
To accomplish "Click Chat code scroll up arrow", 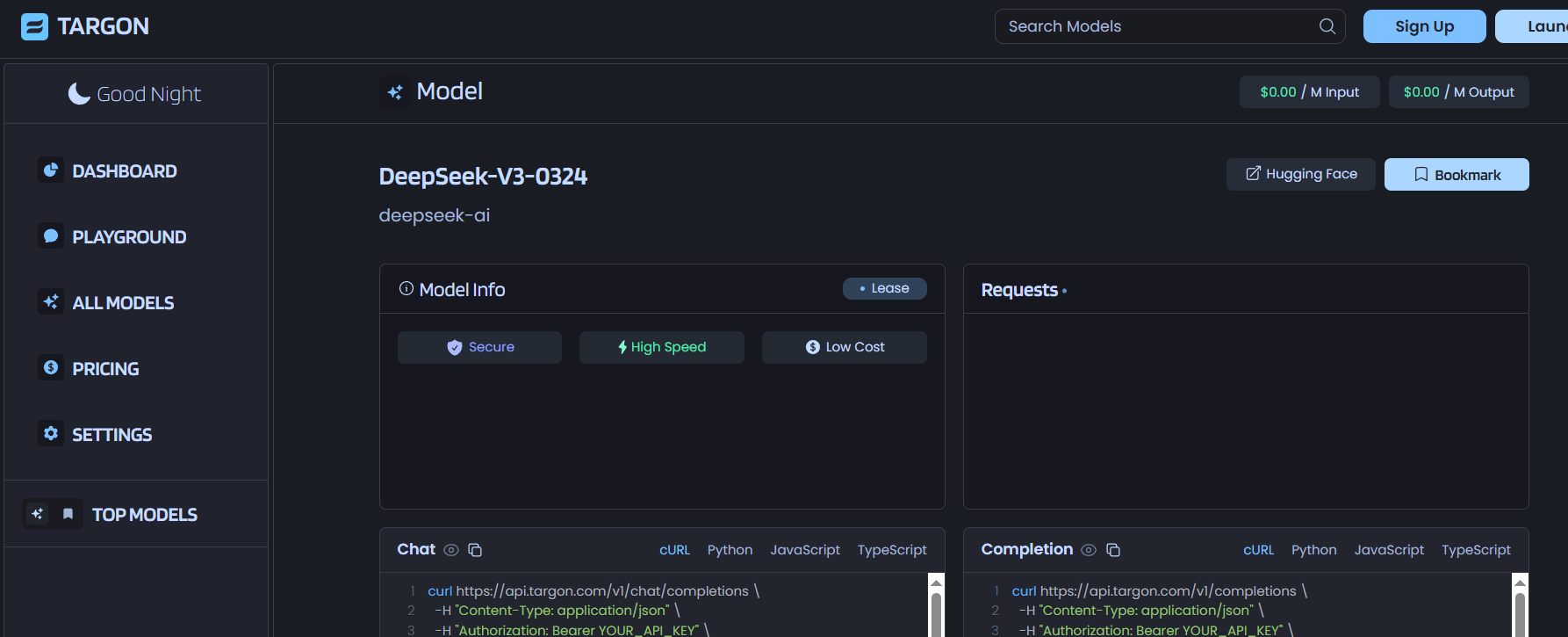I will coord(937,582).
